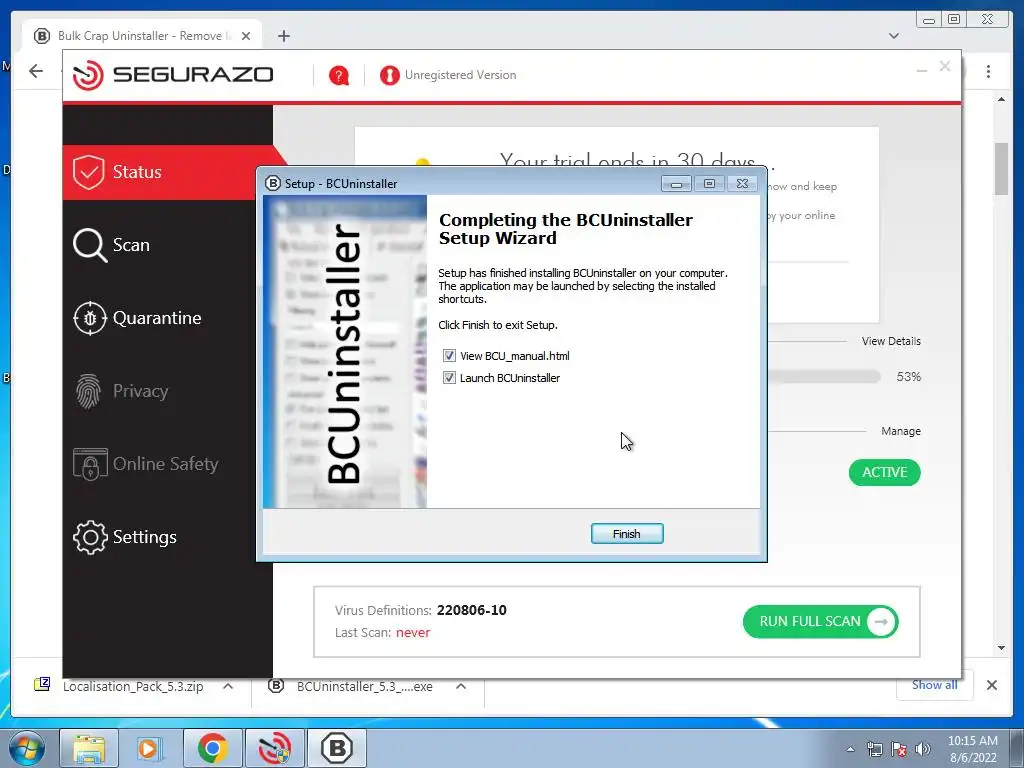The image size is (1024, 768).
Task: Open the View Details link
Action: coord(891,341)
